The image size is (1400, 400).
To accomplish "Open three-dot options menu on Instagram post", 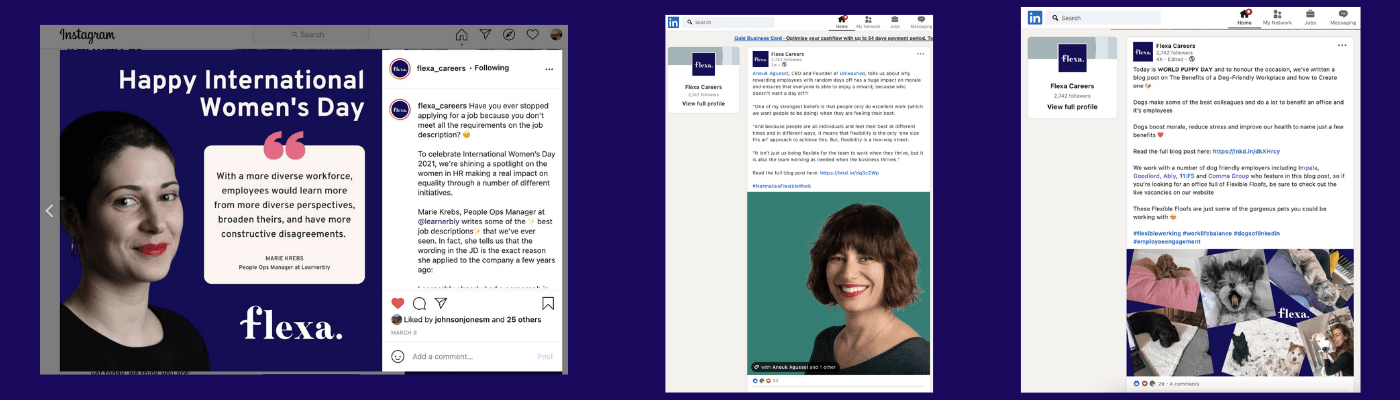I will 549,69.
